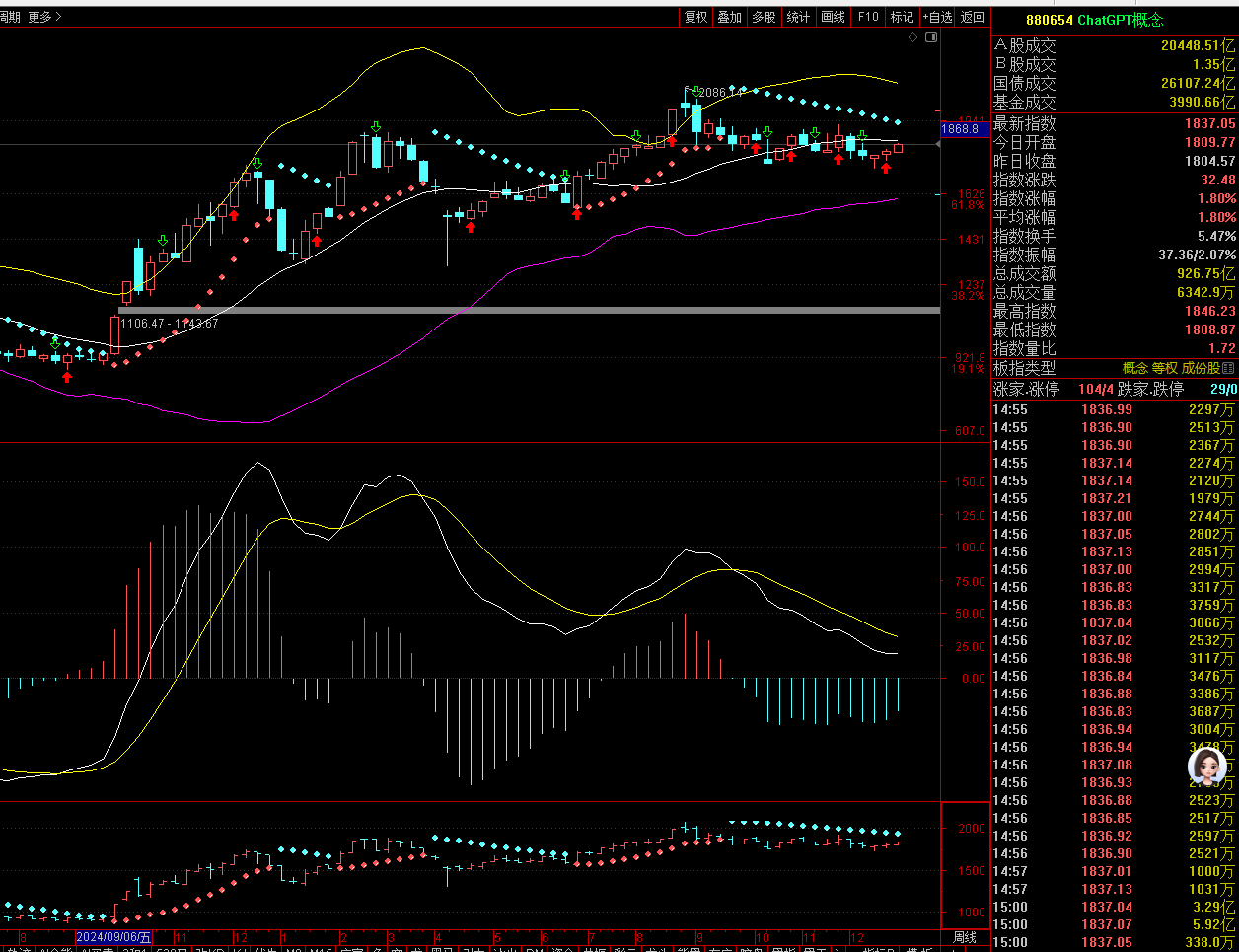Click the diamond icon above the chart

coord(913,37)
